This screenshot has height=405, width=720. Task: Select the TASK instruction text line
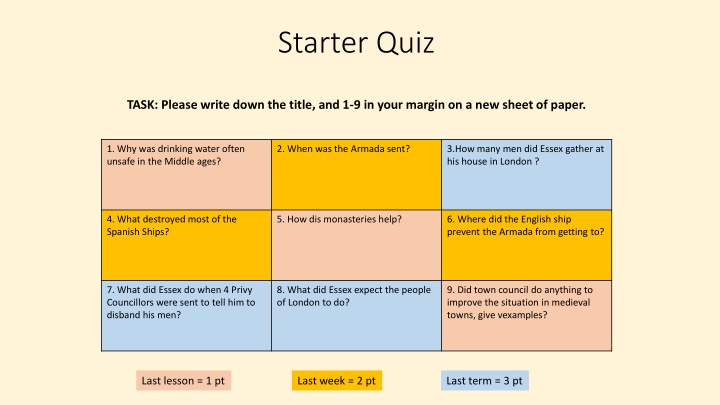[356, 105]
